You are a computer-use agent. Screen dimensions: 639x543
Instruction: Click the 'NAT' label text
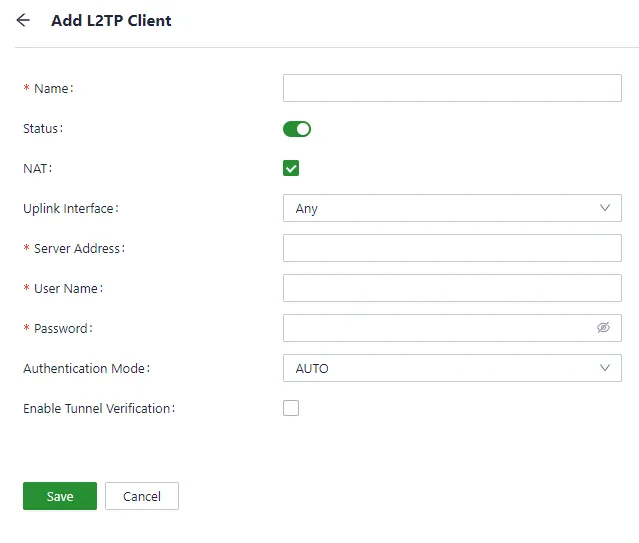[x=37, y=169]
